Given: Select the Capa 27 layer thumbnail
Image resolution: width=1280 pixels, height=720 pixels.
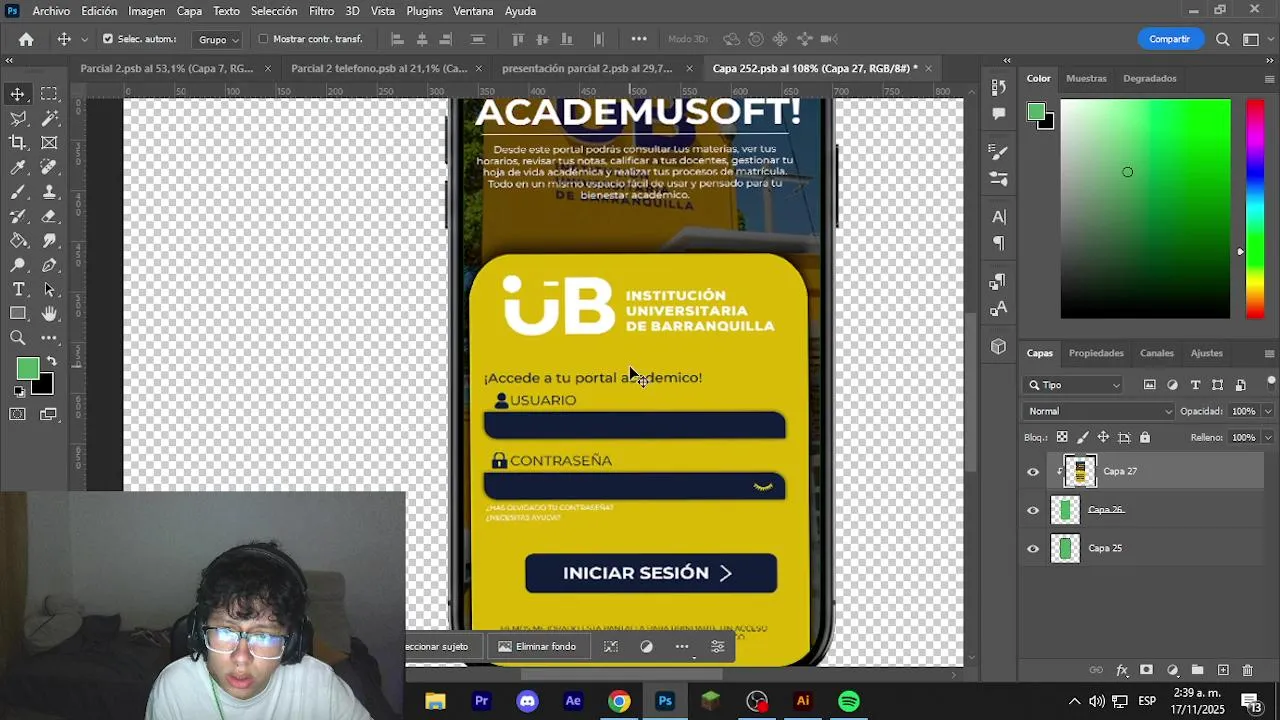Looking at the screenshot, I should [1080, 471].
